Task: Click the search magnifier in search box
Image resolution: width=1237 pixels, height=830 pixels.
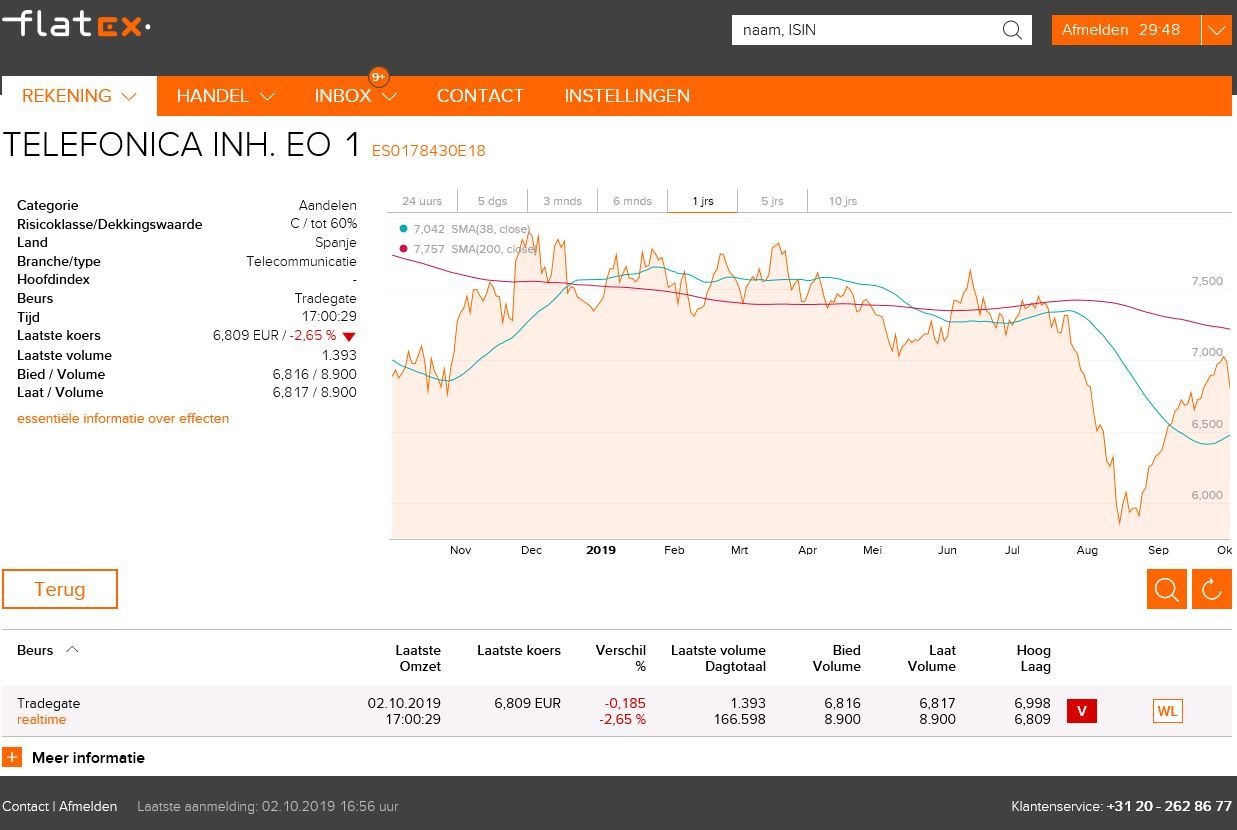Action: (x=1012, y=30)
